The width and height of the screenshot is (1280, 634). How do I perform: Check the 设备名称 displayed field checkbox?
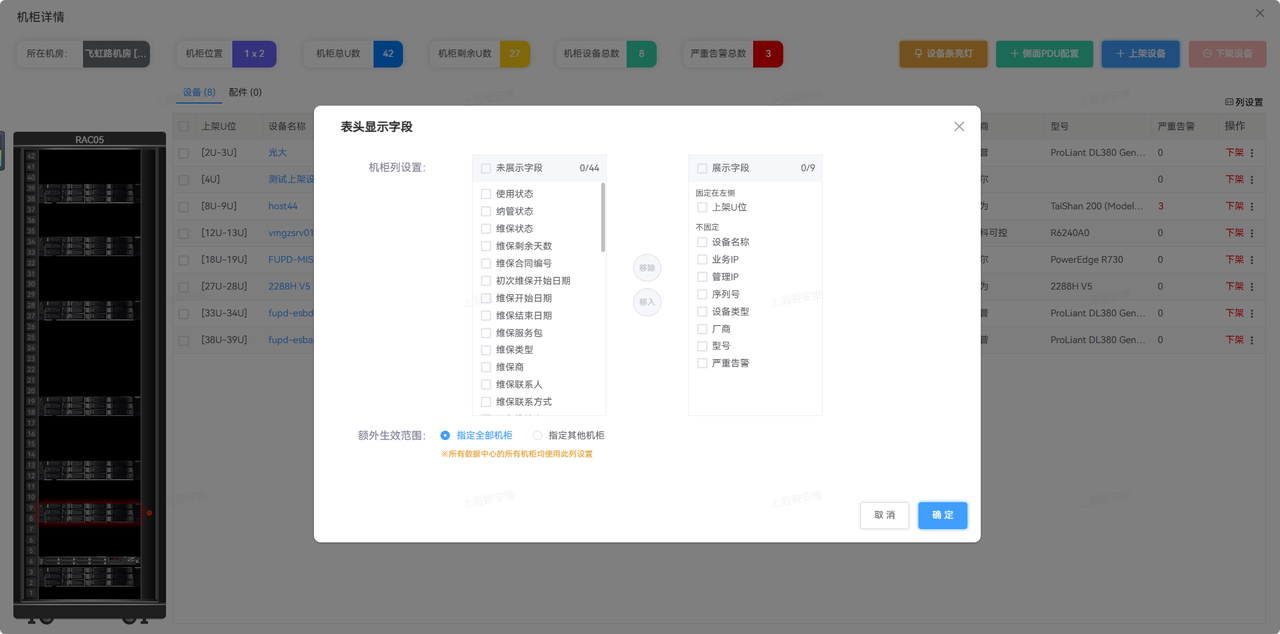702,242
